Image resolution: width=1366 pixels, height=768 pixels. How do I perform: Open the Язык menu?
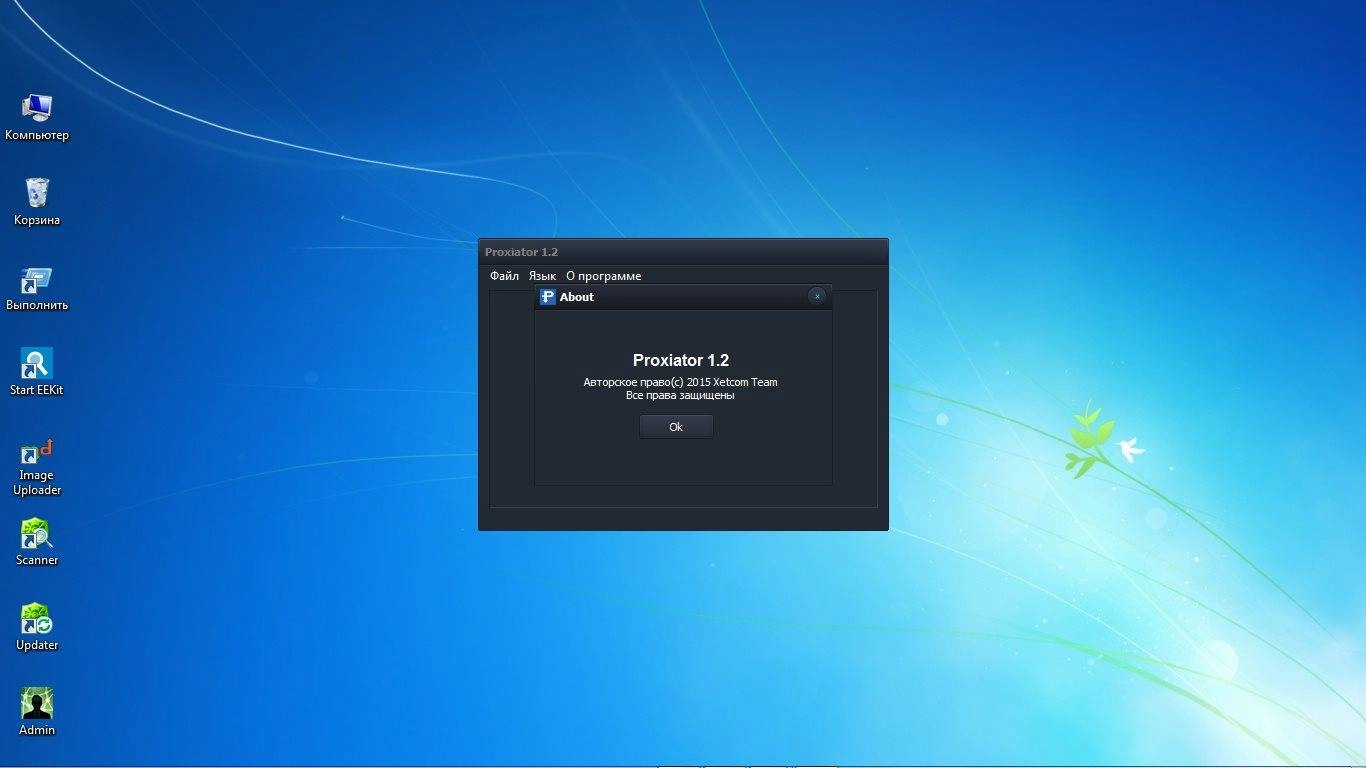[x=542, y=276]
